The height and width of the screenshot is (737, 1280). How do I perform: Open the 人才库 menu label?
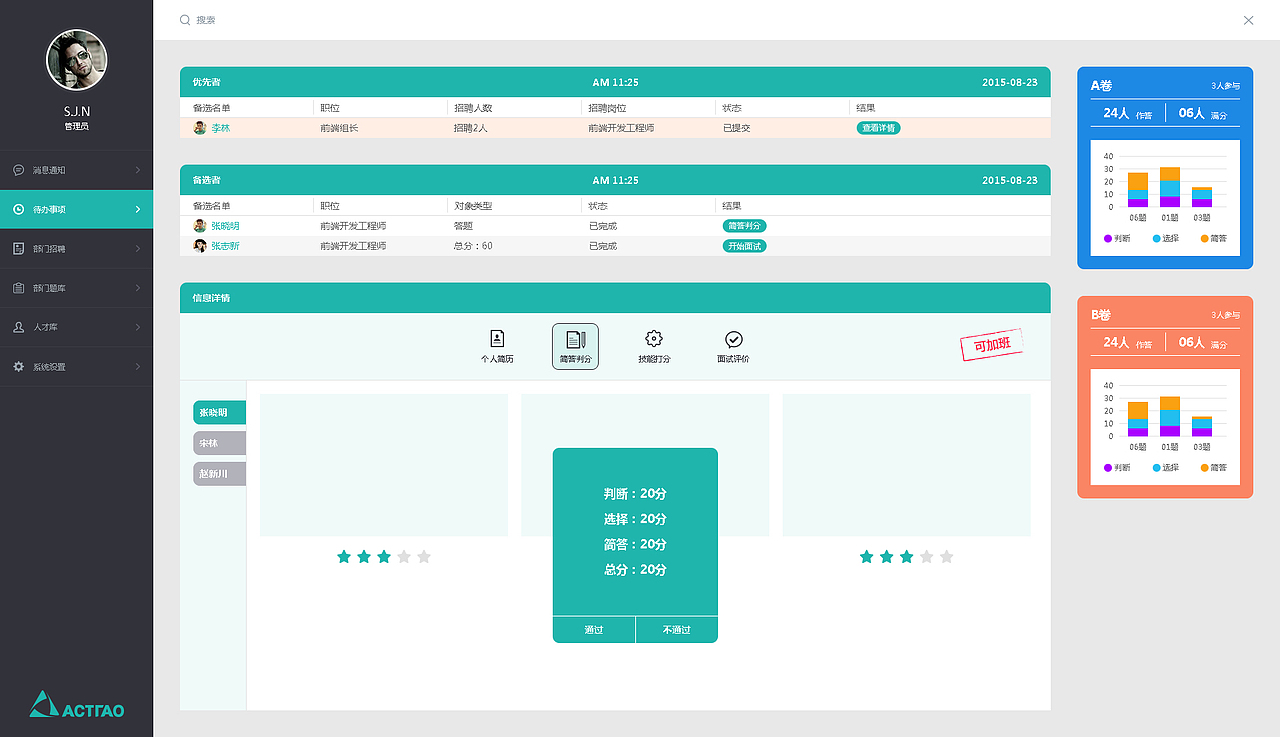click(45, 327)
